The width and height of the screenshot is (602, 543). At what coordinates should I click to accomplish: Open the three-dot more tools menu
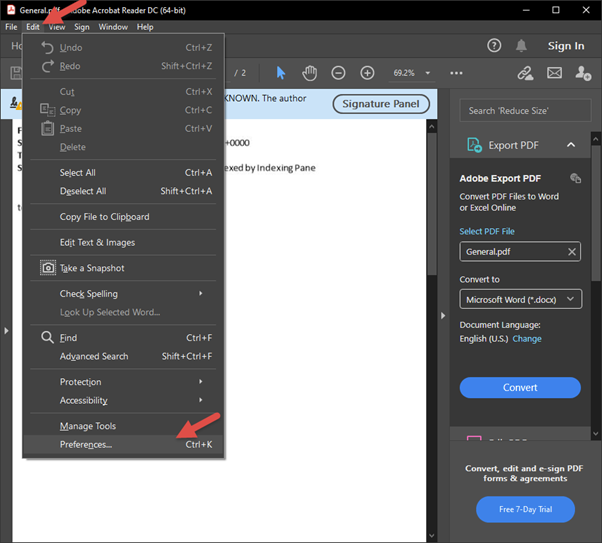pyautogui.click(x=456, y=73)
